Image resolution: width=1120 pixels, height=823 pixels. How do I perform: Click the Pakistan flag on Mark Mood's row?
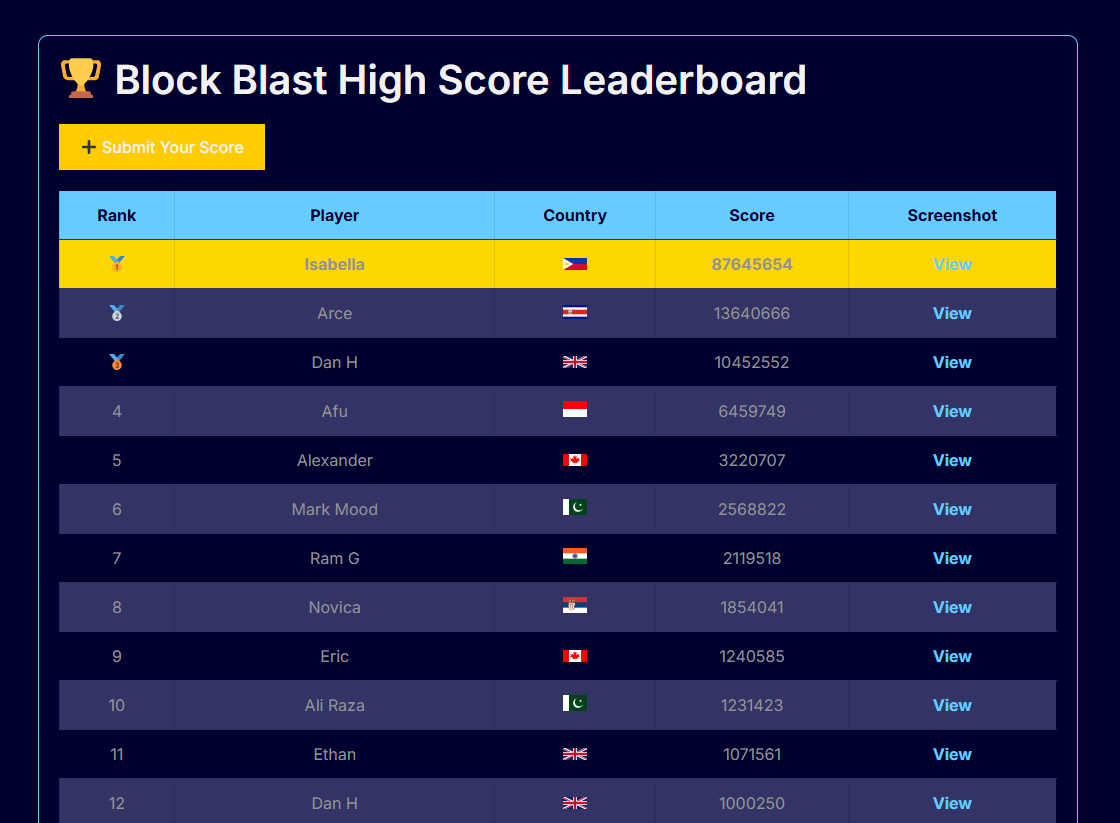tap(575, 507)
